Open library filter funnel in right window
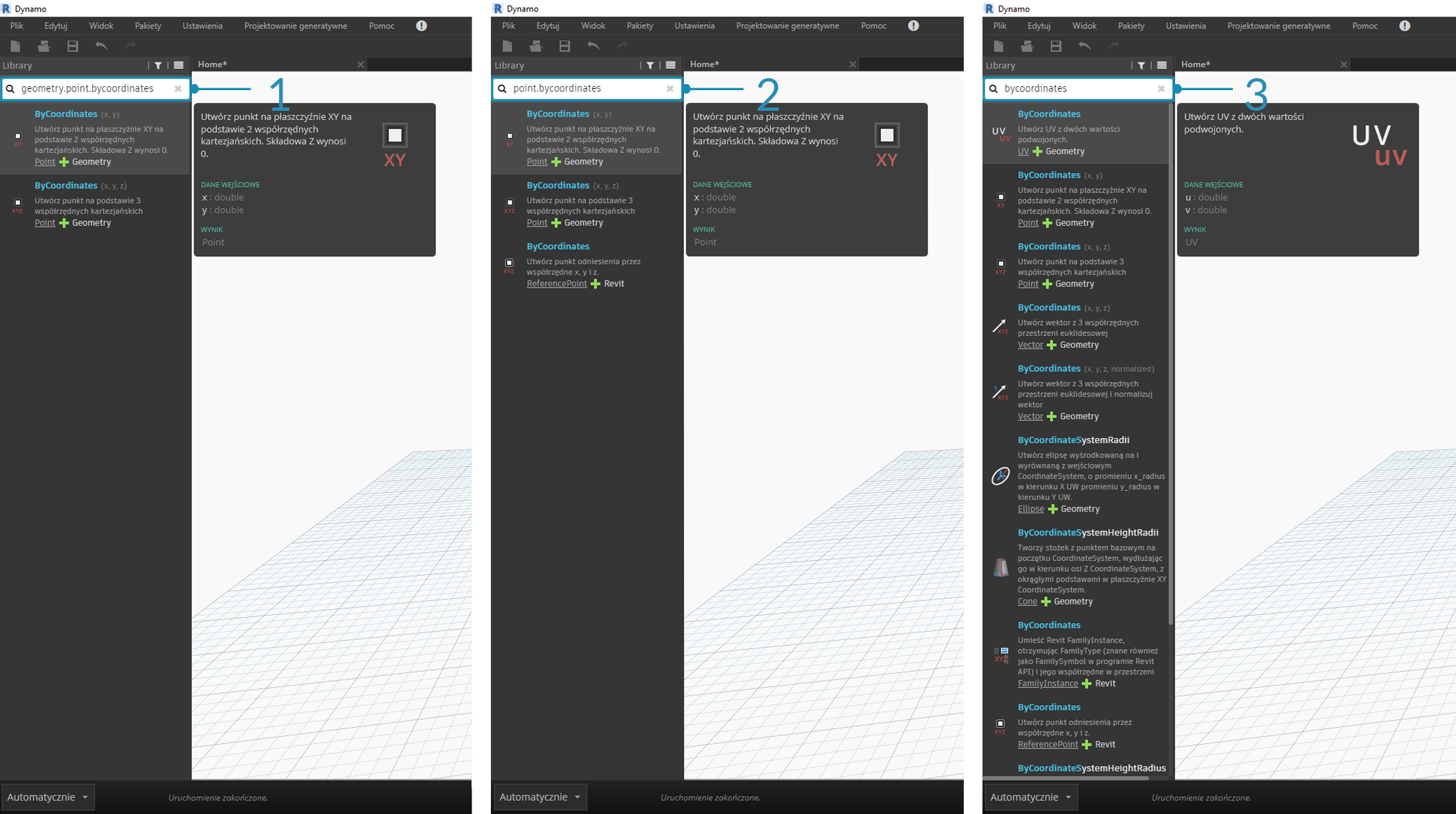Screen dimensions: 1456x814 pos(1141,65)
